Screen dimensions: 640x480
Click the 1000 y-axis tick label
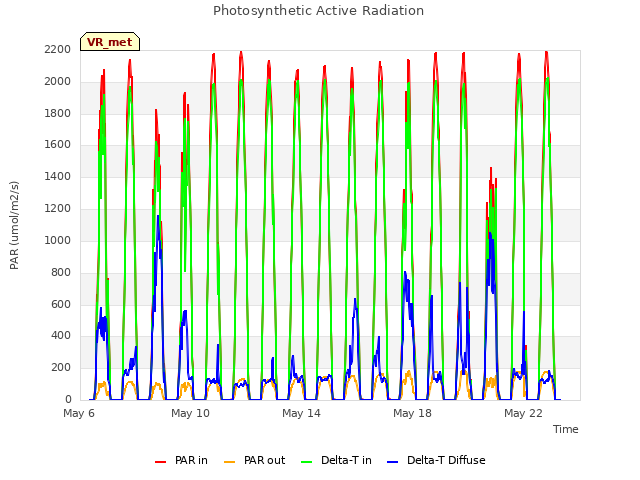(x=58, y=240)
